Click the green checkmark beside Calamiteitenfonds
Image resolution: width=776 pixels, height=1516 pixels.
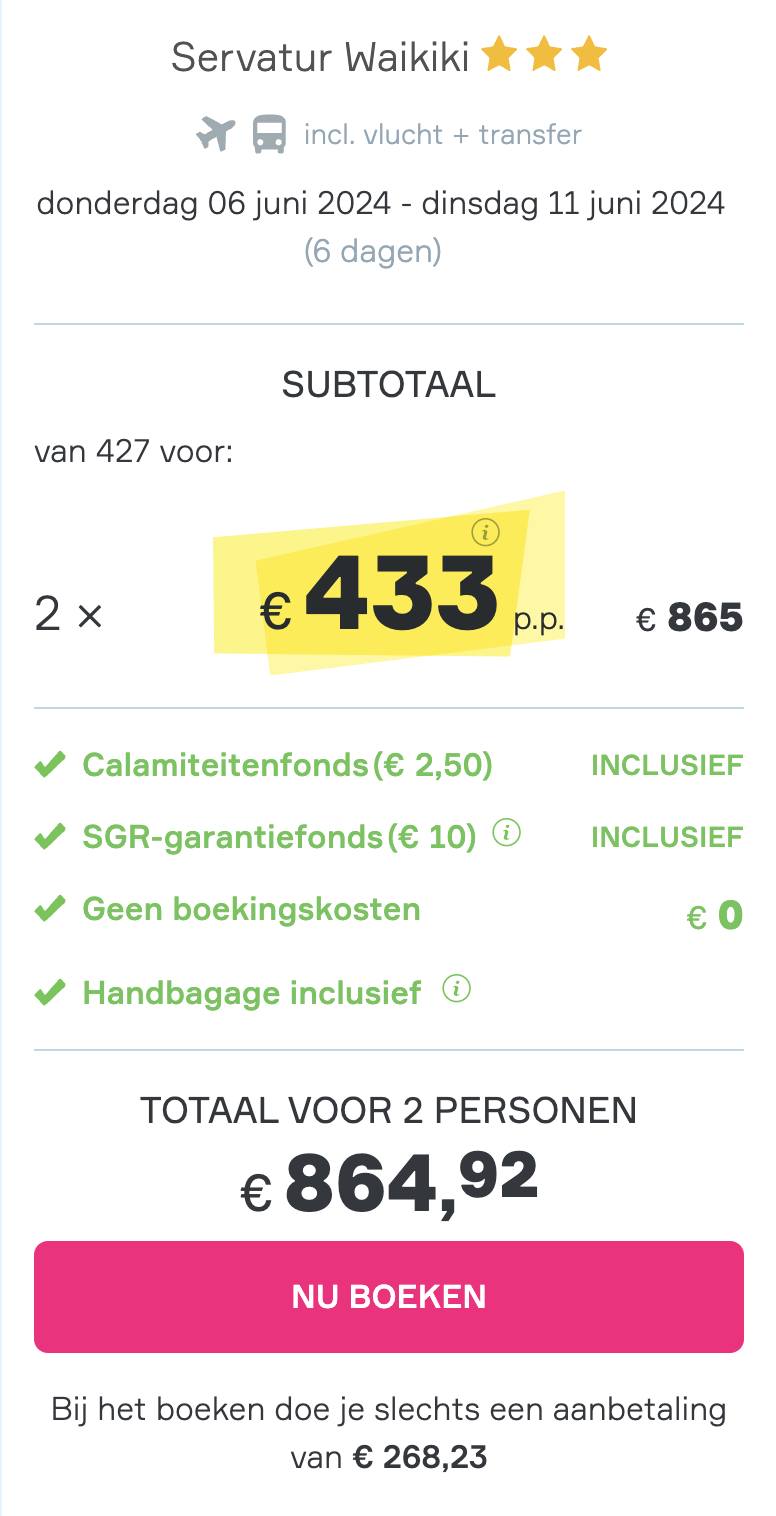[50, 766]
